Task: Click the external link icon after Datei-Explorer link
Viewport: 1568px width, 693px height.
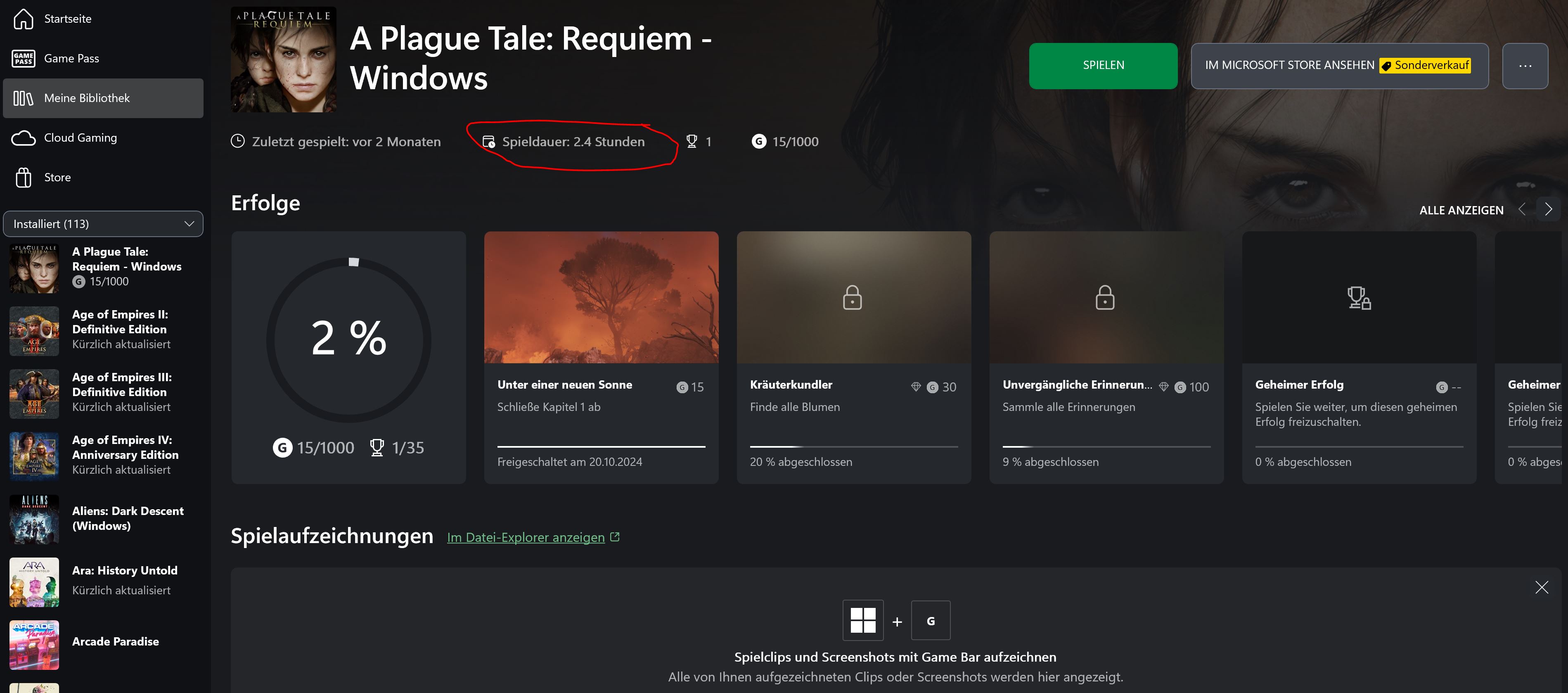Action: [615, 536]
